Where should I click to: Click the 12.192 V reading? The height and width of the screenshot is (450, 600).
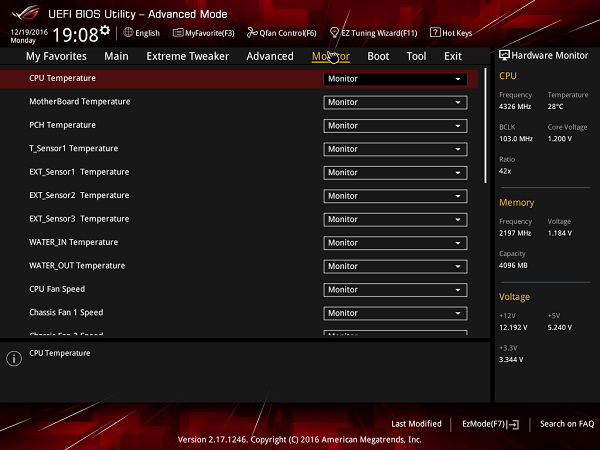[x=513, y=328]
